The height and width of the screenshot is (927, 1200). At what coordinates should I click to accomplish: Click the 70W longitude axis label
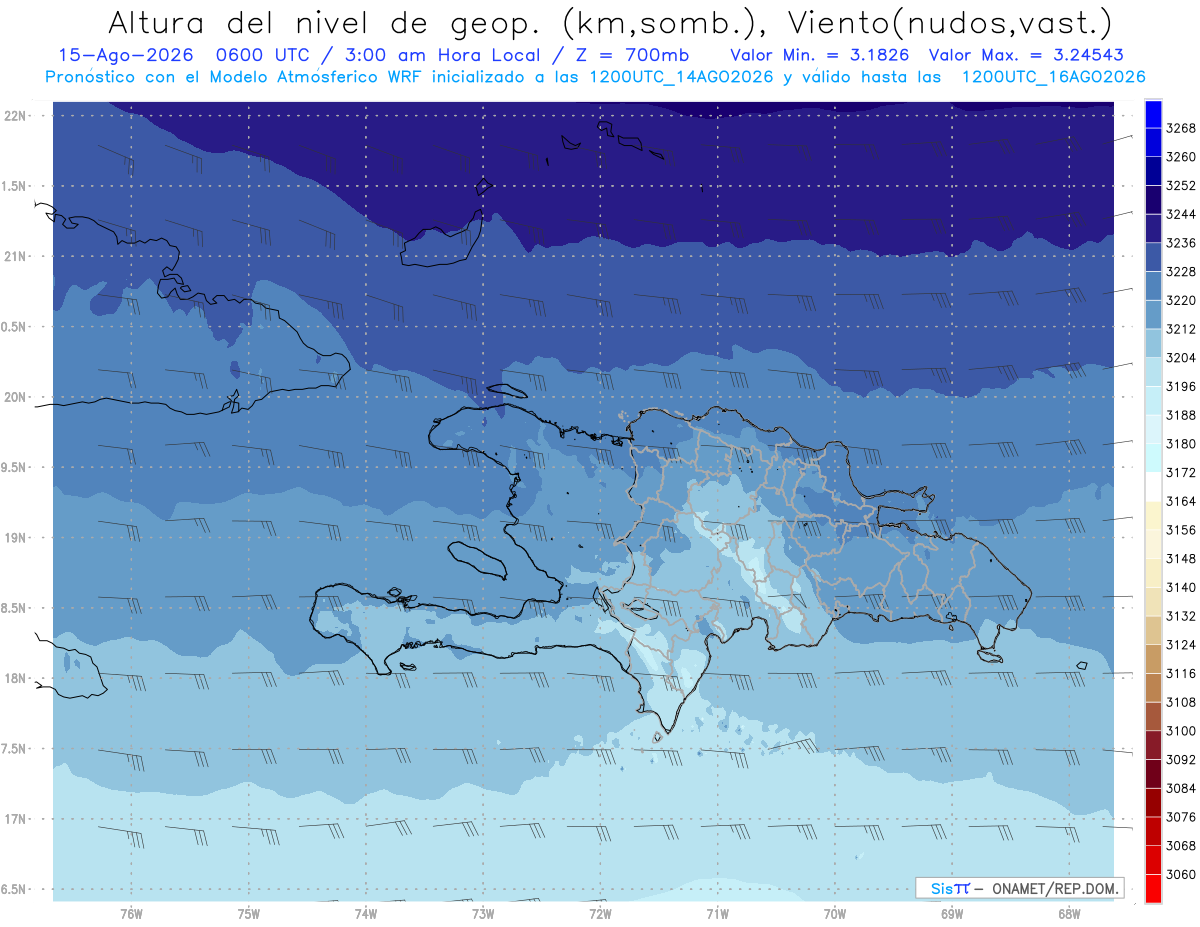835,914
